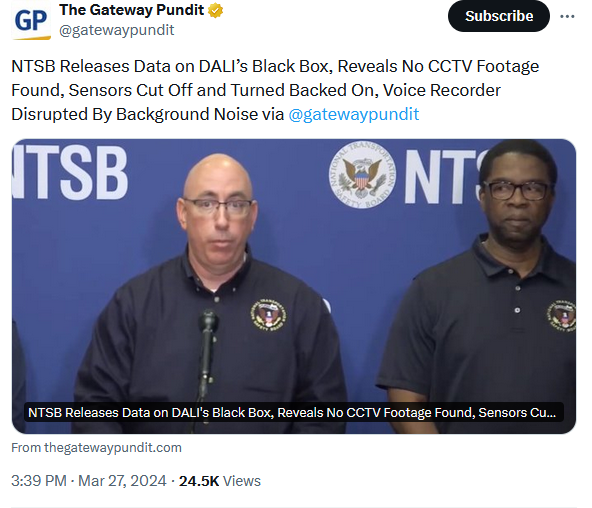
Task: Open the article card caption overlay
Action: tap(294, 412)
